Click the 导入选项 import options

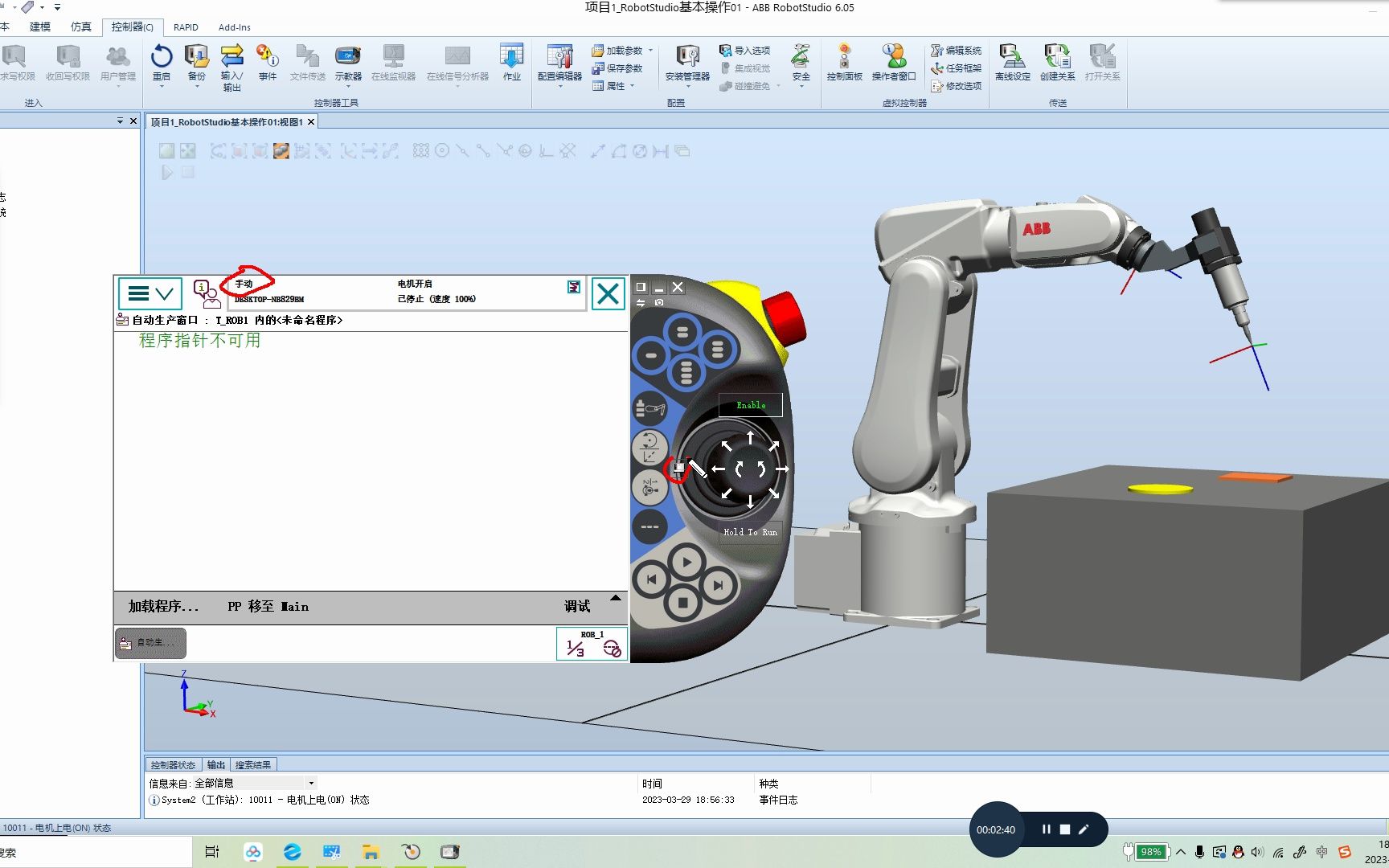pos(745,51)
